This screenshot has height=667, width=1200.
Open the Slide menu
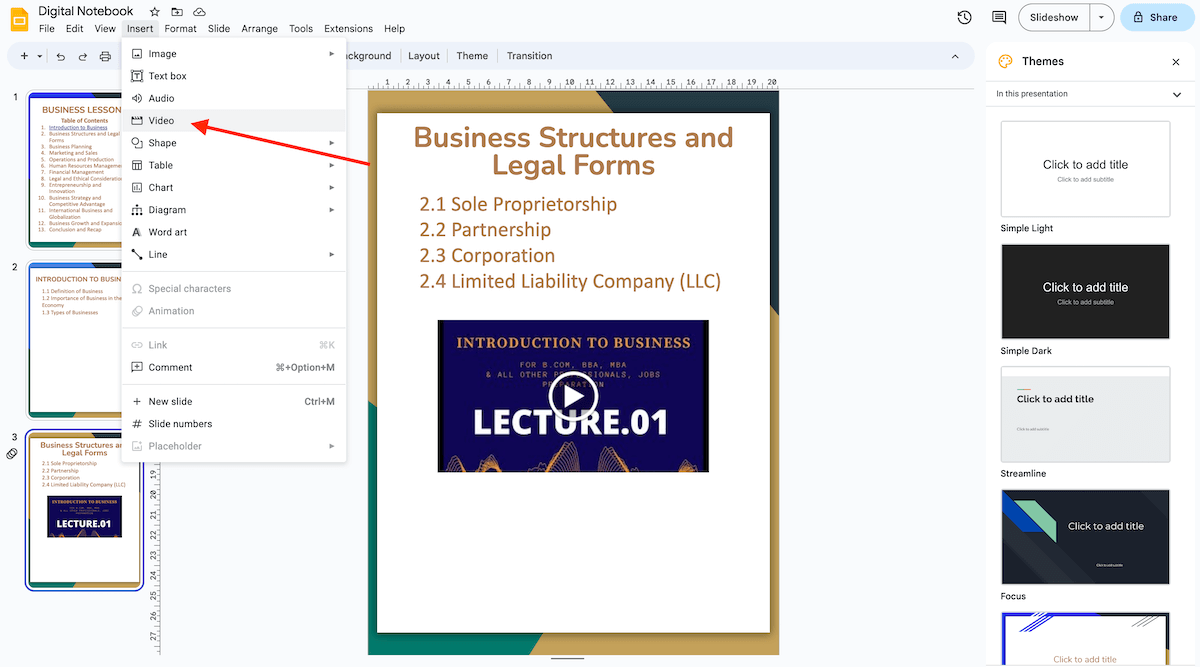(219, 29)
